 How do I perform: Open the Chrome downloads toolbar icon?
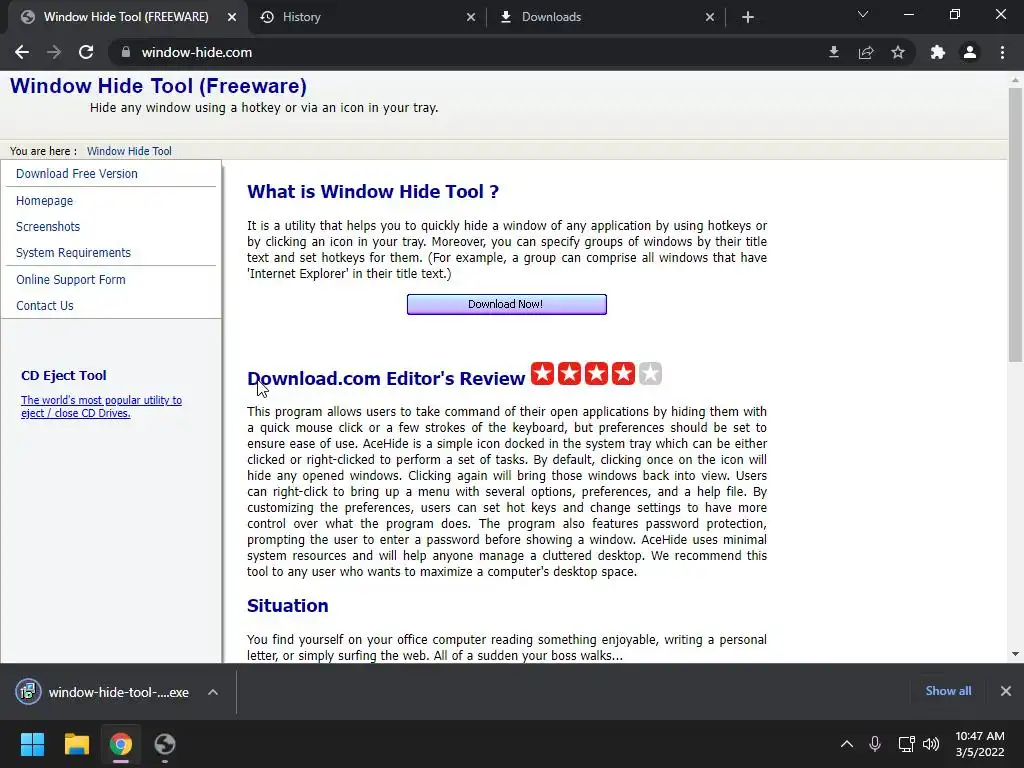tap(834, 52)
